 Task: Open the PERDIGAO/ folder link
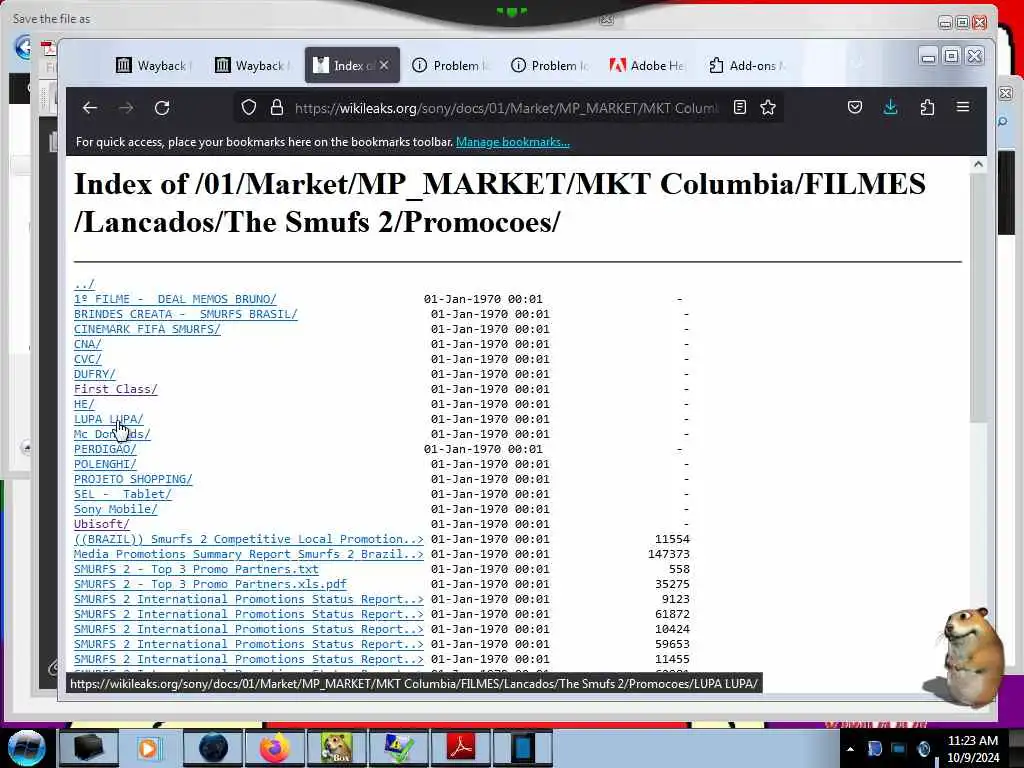point(105,449)
